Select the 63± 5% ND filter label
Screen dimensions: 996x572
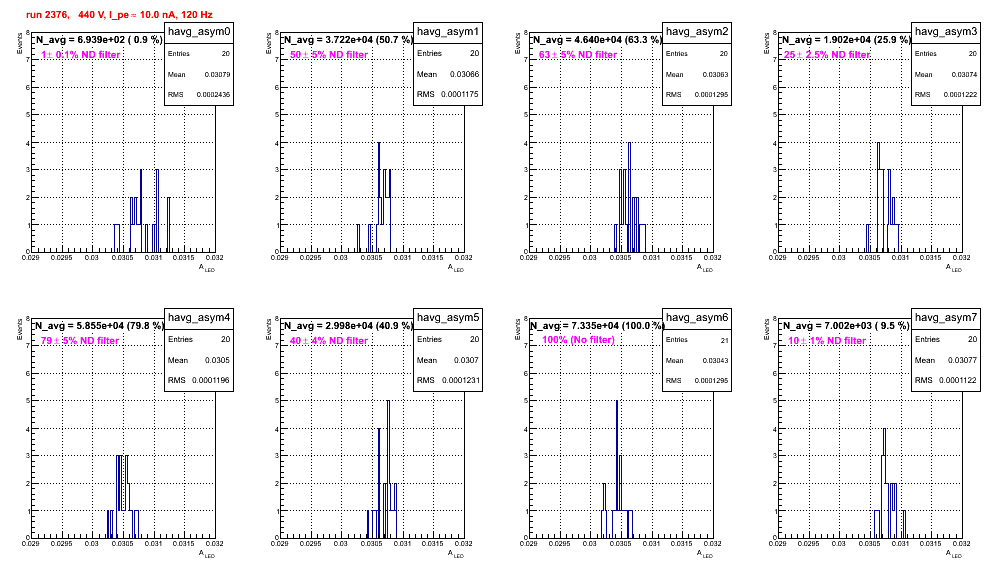[578, 55]
